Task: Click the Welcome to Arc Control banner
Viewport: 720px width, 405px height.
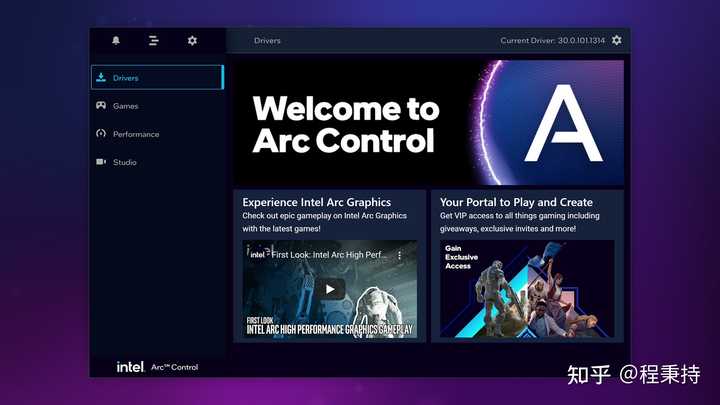Action: coord(429,123)
